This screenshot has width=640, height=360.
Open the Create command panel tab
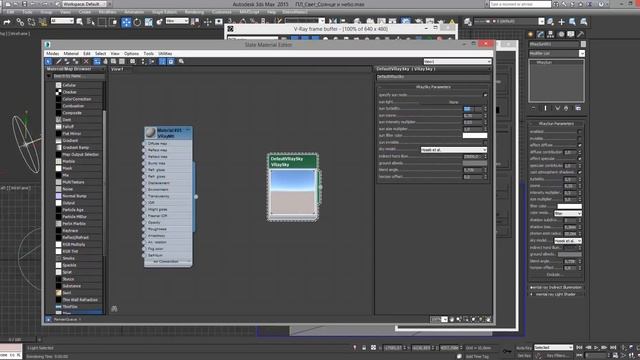[531, 34]
